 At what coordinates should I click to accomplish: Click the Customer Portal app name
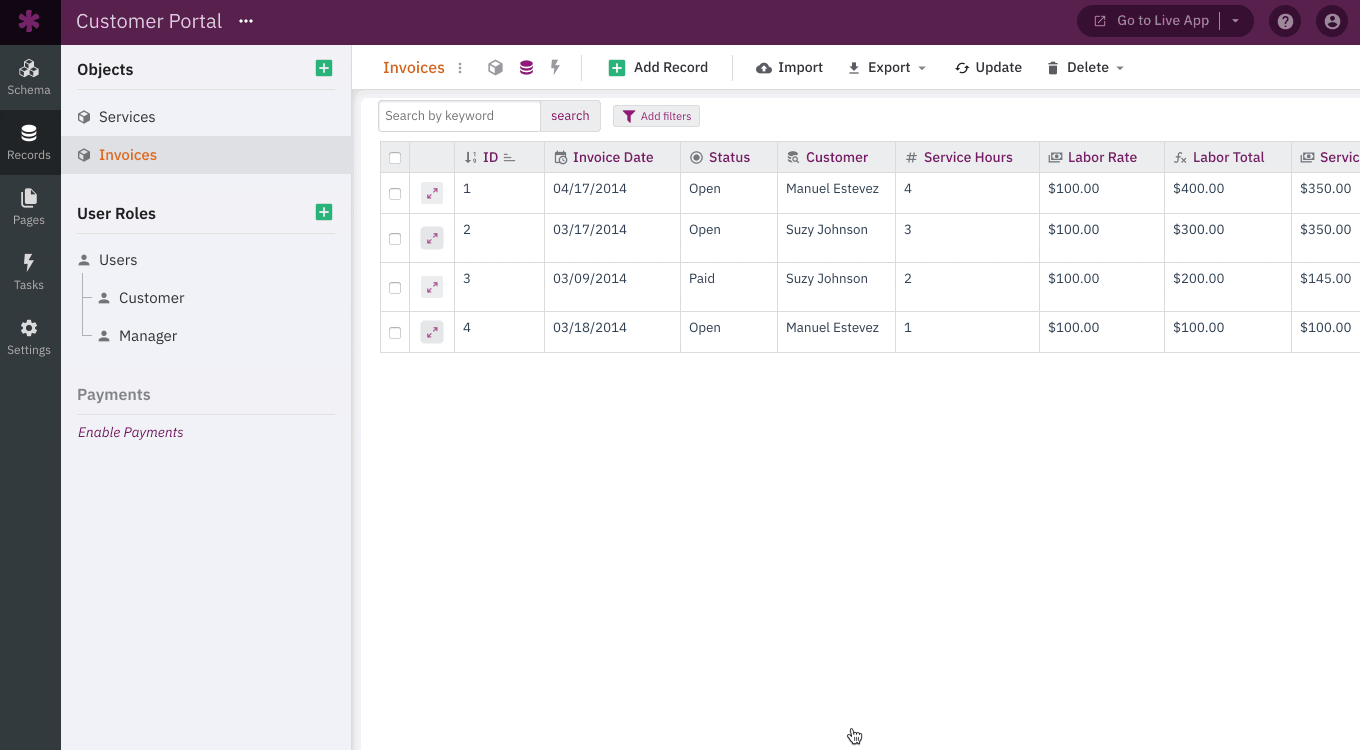click(x=149, y=21)
